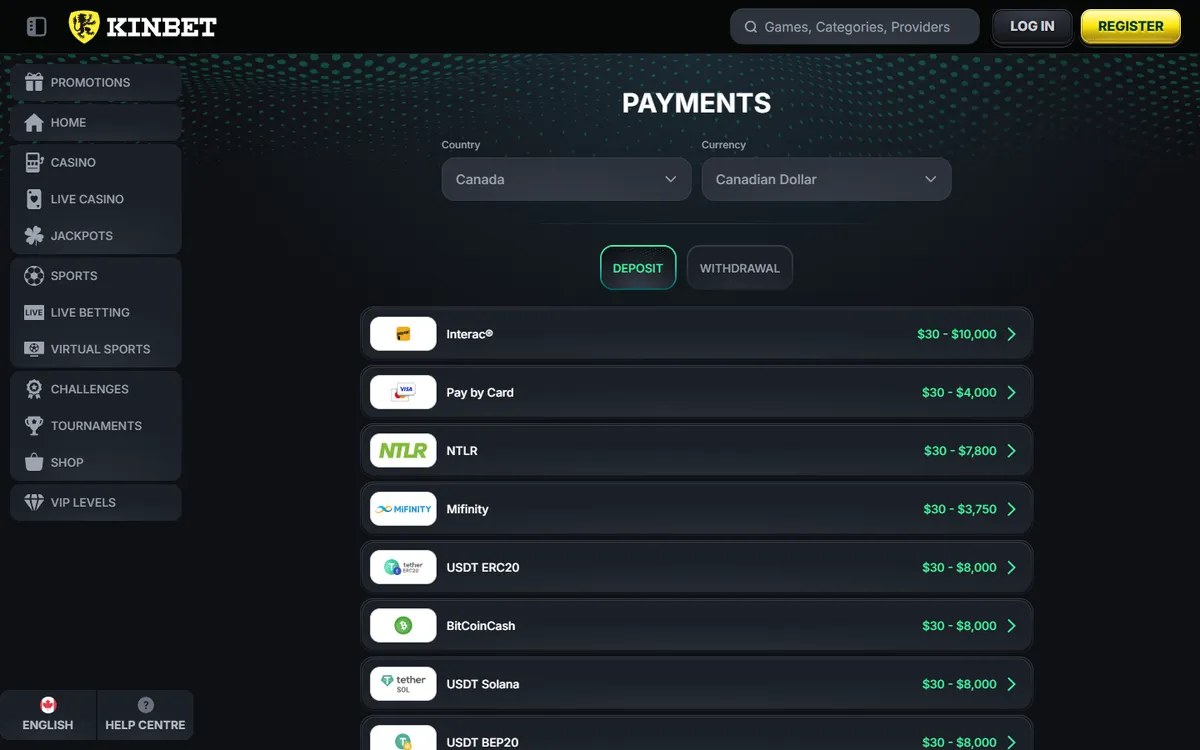
Task: Click the Interac® name text
Action: pyautogui.click(x=470, y=334)
